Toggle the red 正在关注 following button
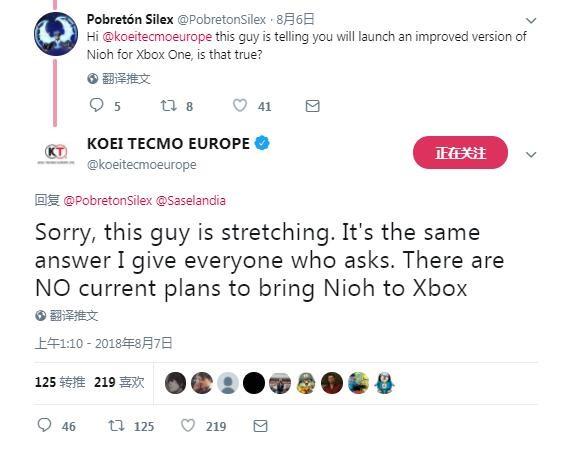Viewport: 572px width, 452px height. (460, 152)
